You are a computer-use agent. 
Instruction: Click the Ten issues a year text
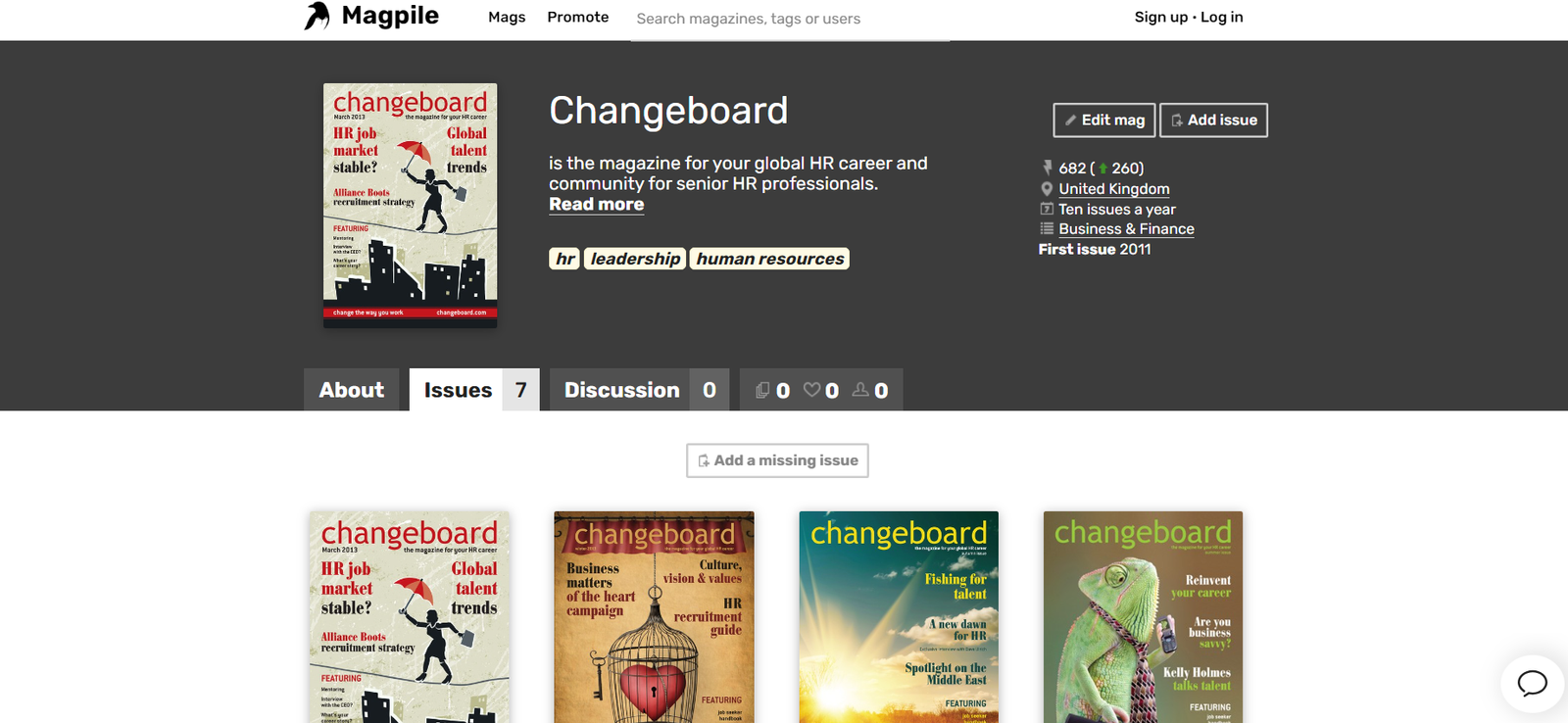[x=1117, y=209]
